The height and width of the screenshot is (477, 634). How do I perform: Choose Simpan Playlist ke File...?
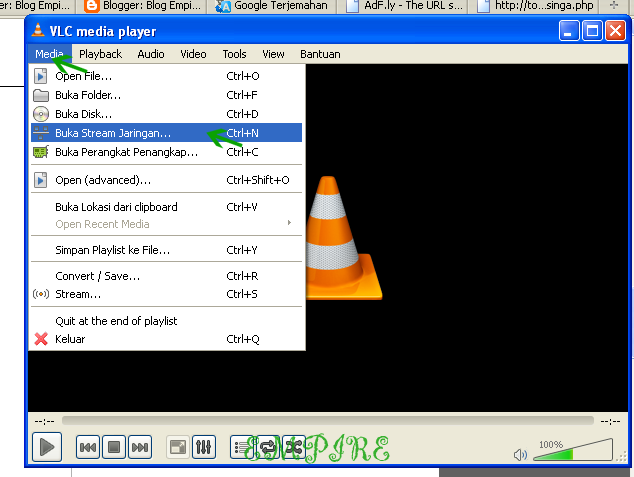coord(166,250)
